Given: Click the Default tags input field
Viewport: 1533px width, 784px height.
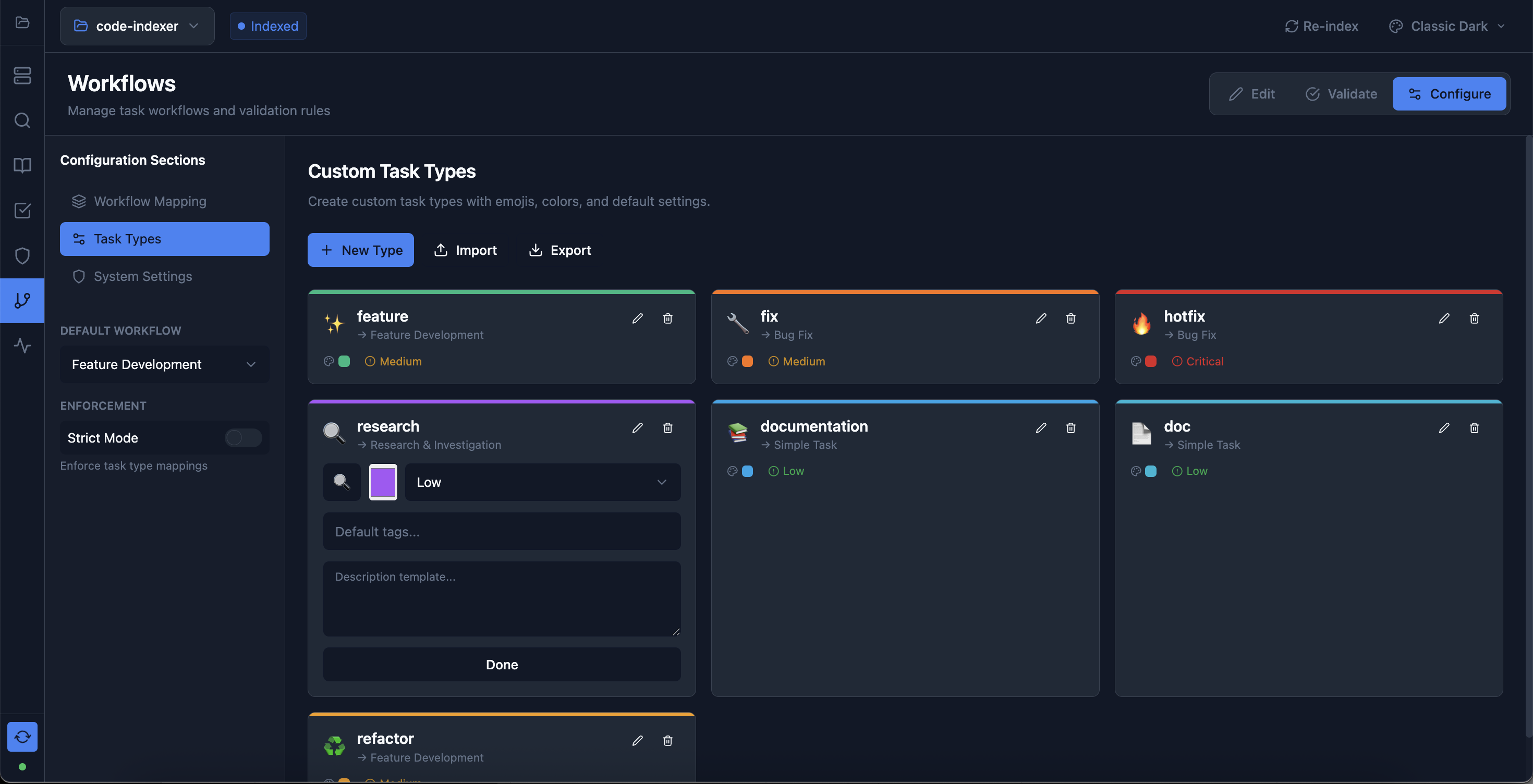Looking at the screenshot, I should (501, 531).
